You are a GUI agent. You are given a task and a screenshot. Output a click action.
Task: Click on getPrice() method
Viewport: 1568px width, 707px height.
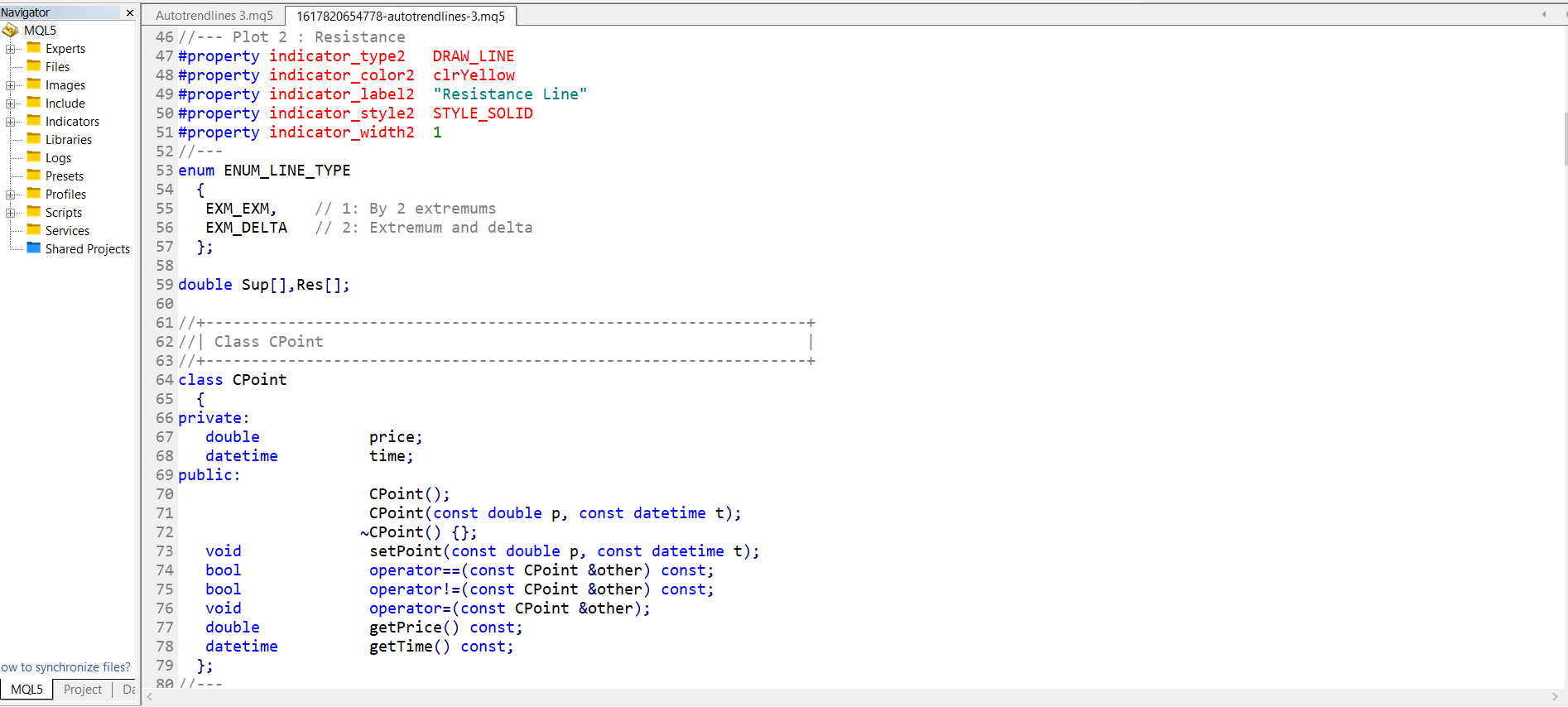pyautogui.click(x=414, y=628)
